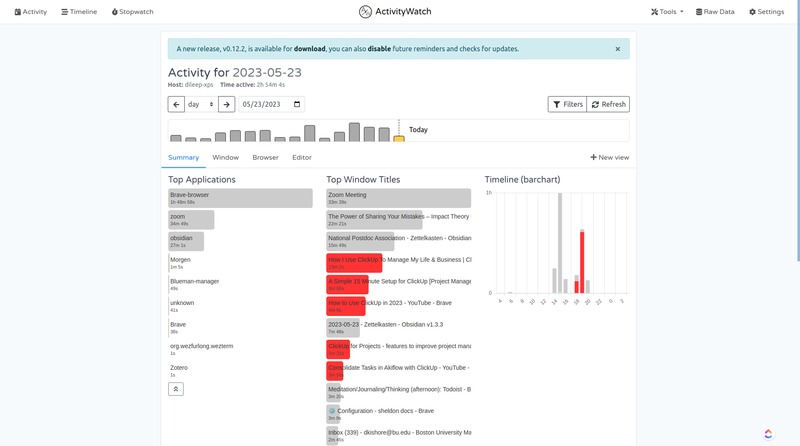Select How to Use ClickUp in 2023 title
This screenshot has height=446, width=800.
click(390, 306)
